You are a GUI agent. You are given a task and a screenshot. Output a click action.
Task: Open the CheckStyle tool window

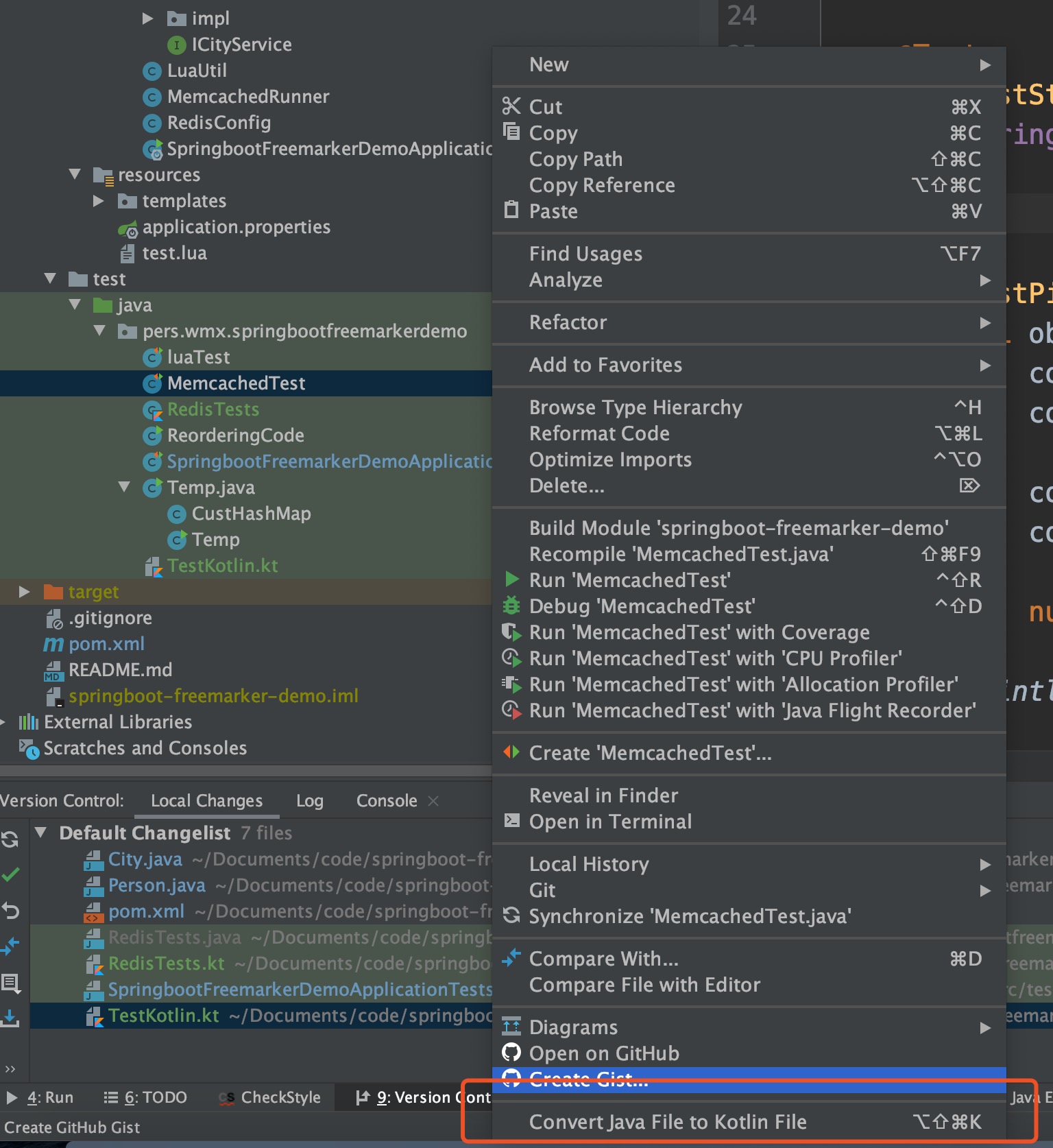pos(270,1097)
